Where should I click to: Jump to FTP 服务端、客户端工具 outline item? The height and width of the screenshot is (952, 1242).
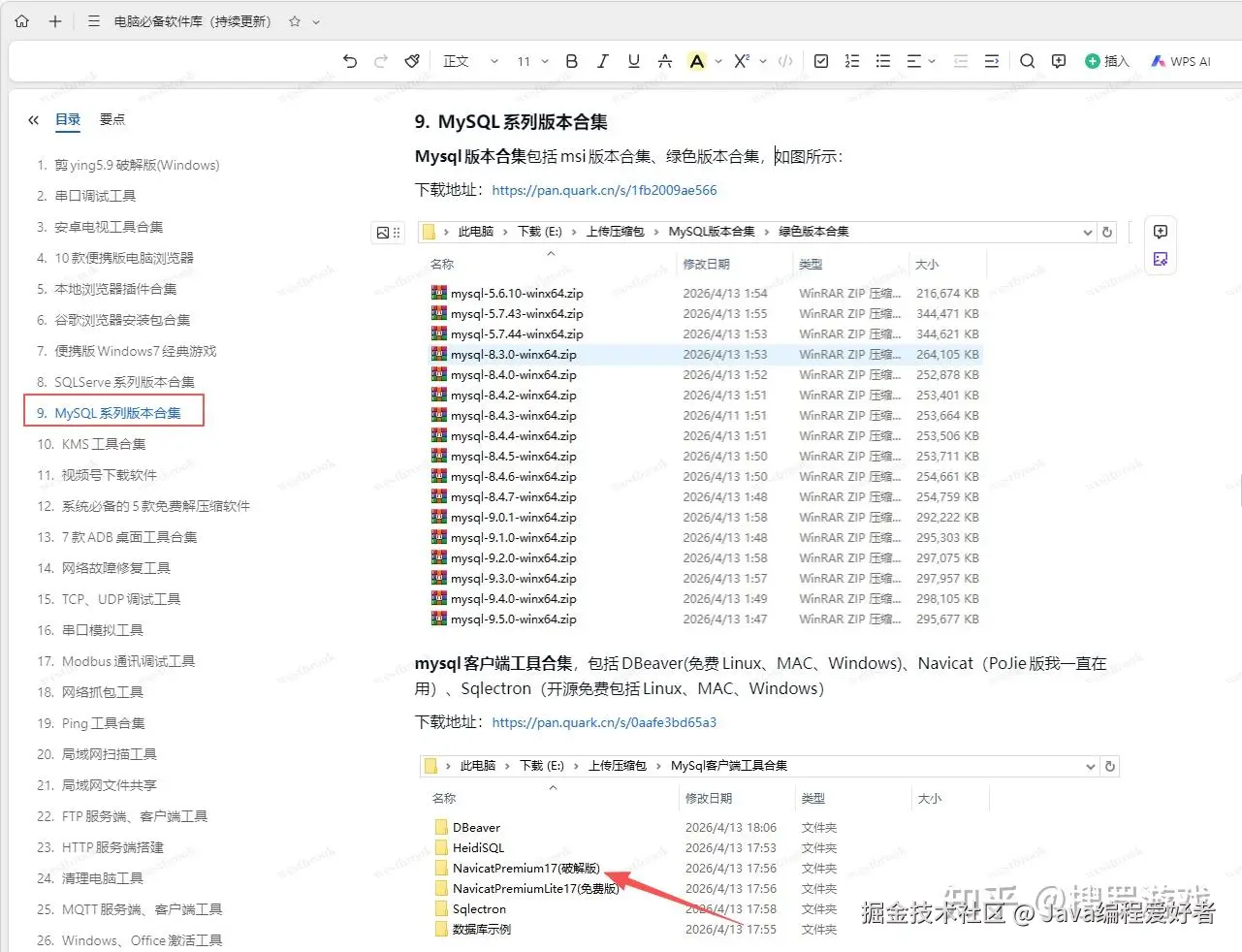[135, 816]
